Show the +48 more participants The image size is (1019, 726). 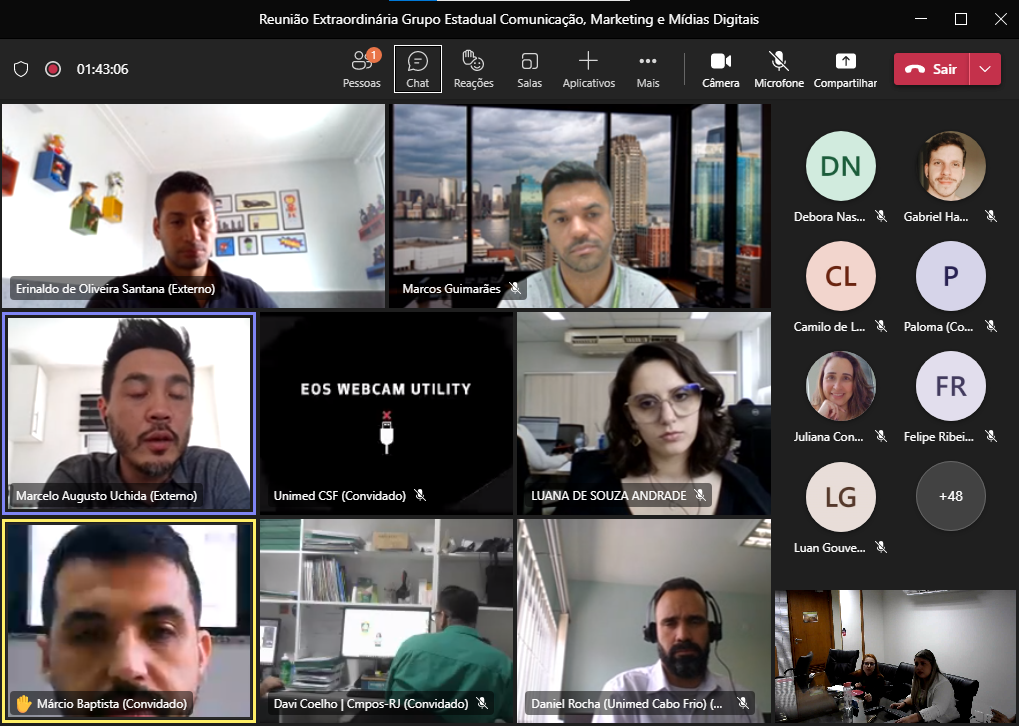click(x=950, y=496)
